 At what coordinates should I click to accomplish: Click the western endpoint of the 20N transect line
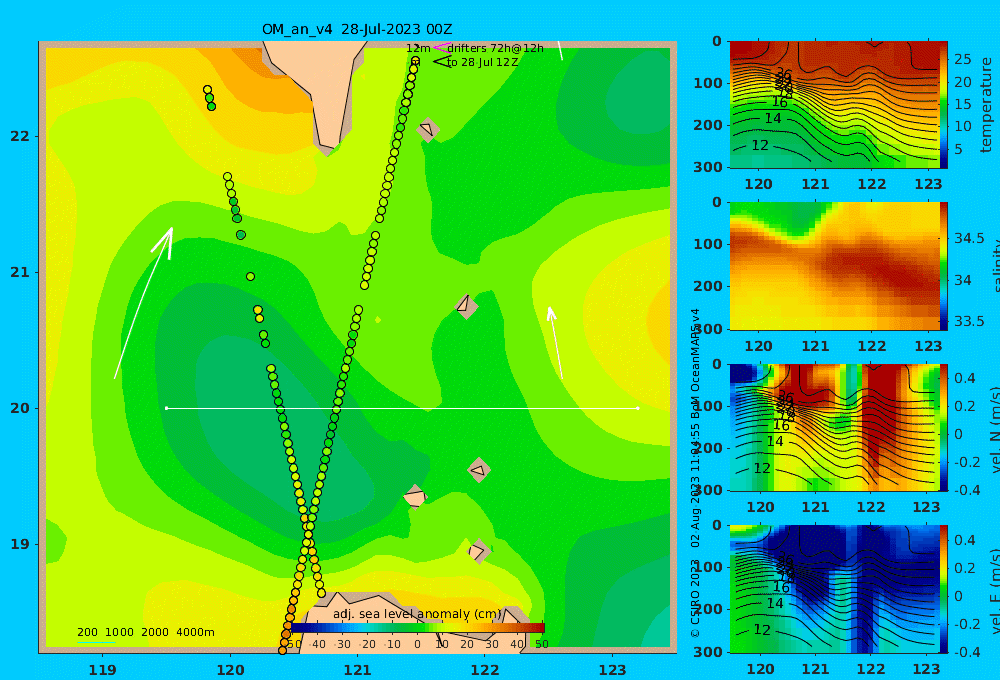click(166, 408)
